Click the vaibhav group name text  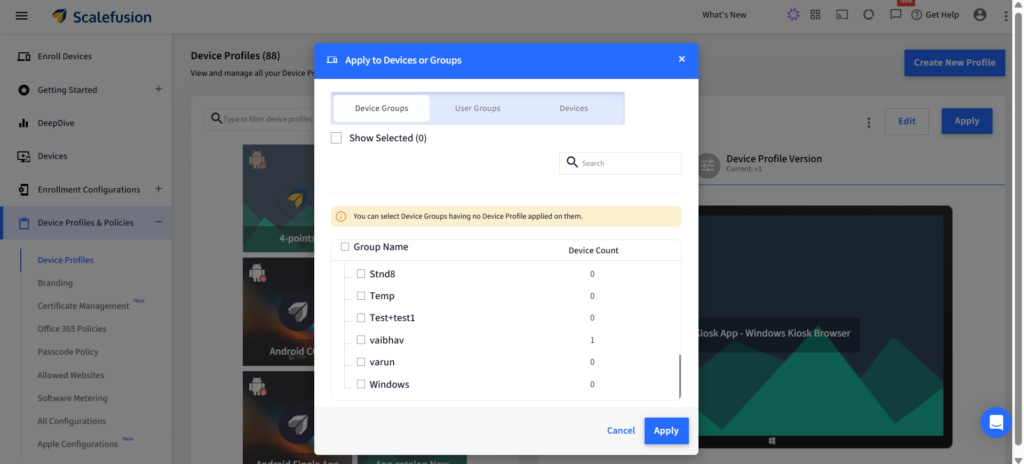pos(387,340)
